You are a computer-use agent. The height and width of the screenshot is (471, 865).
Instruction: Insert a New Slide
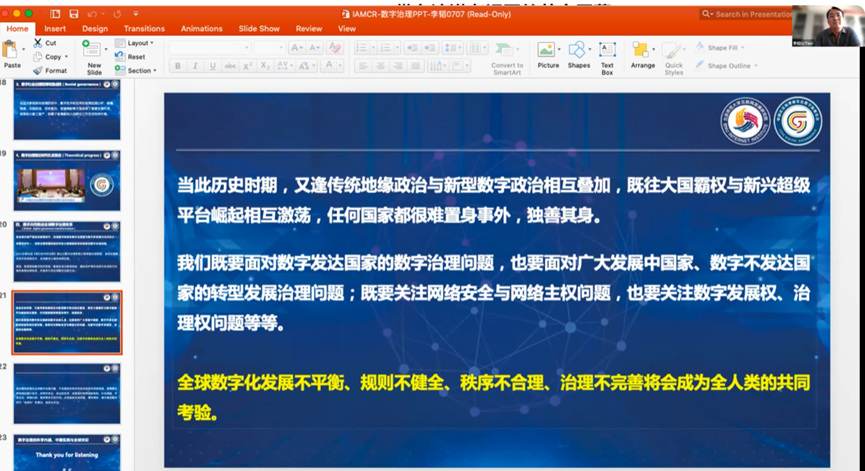tap(94, 52)
